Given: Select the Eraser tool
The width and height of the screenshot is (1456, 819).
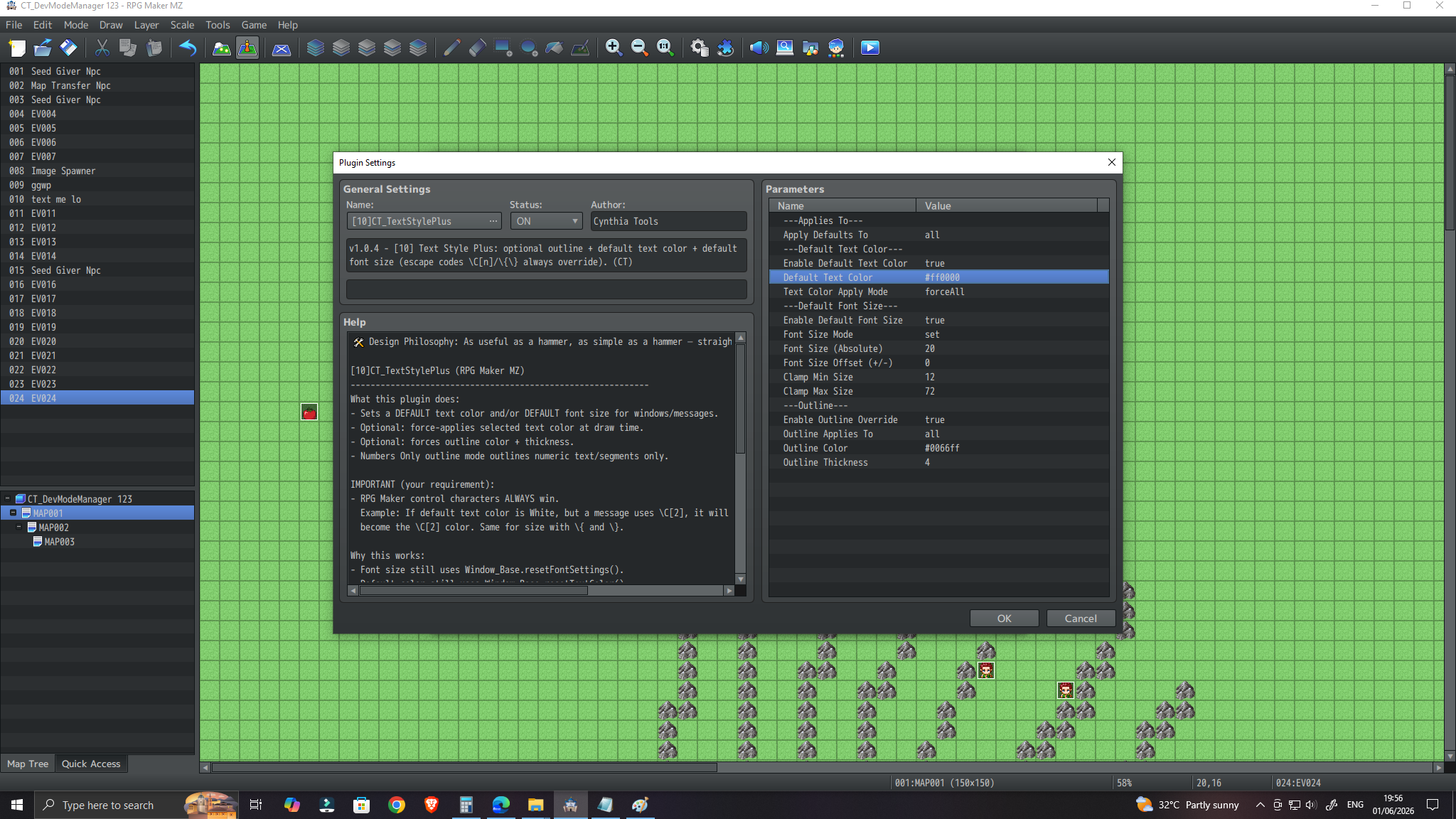Looking at the screenshot, I should 477,48.
